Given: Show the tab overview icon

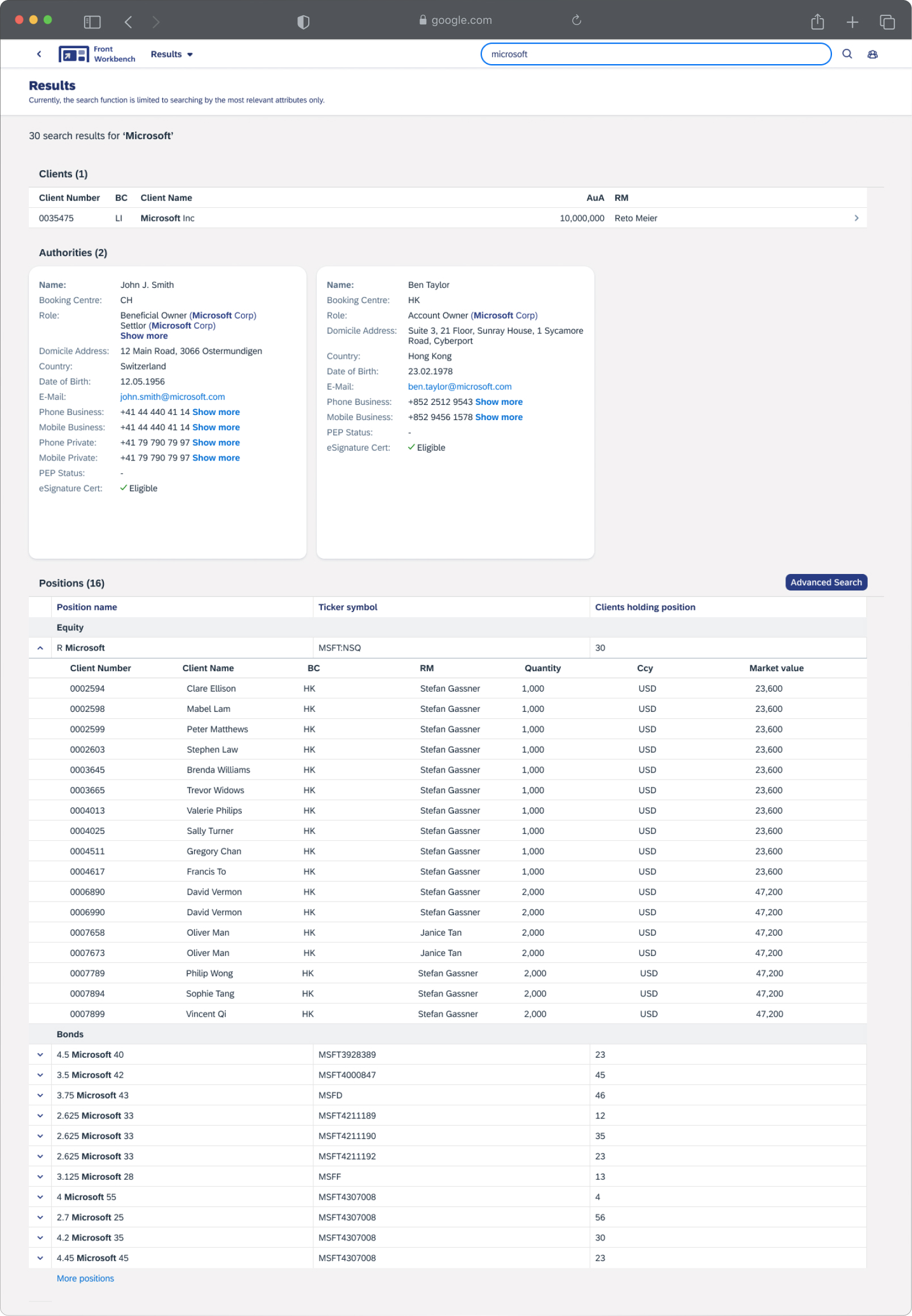Looking at the screenshot, I should [x=886, y=22].
